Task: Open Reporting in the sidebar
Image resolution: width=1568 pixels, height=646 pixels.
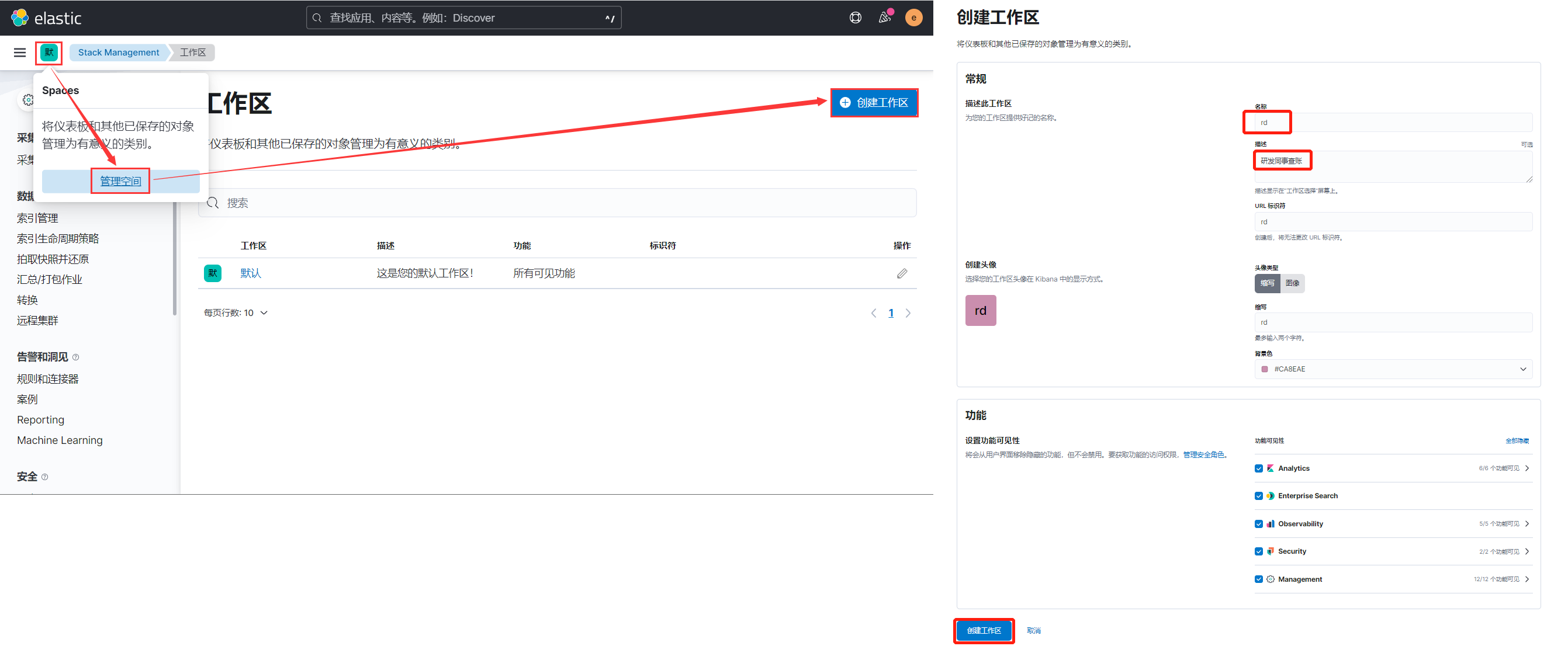Action: (x=41, y=420)
